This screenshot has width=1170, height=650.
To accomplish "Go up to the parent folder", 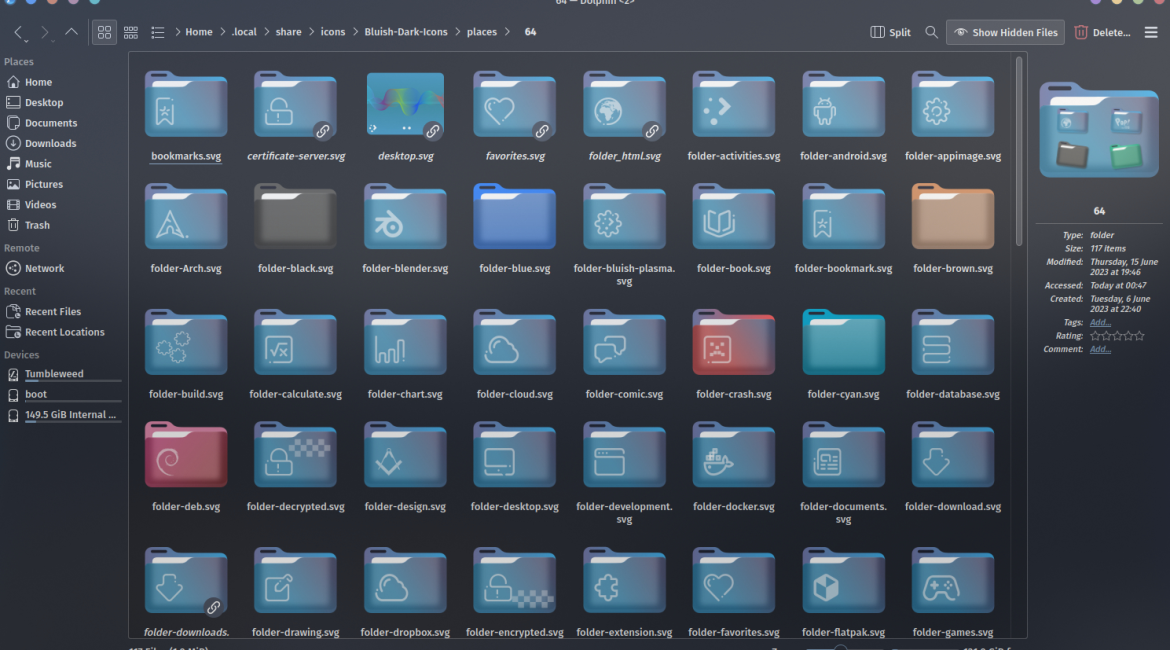I will coord(71,32).
